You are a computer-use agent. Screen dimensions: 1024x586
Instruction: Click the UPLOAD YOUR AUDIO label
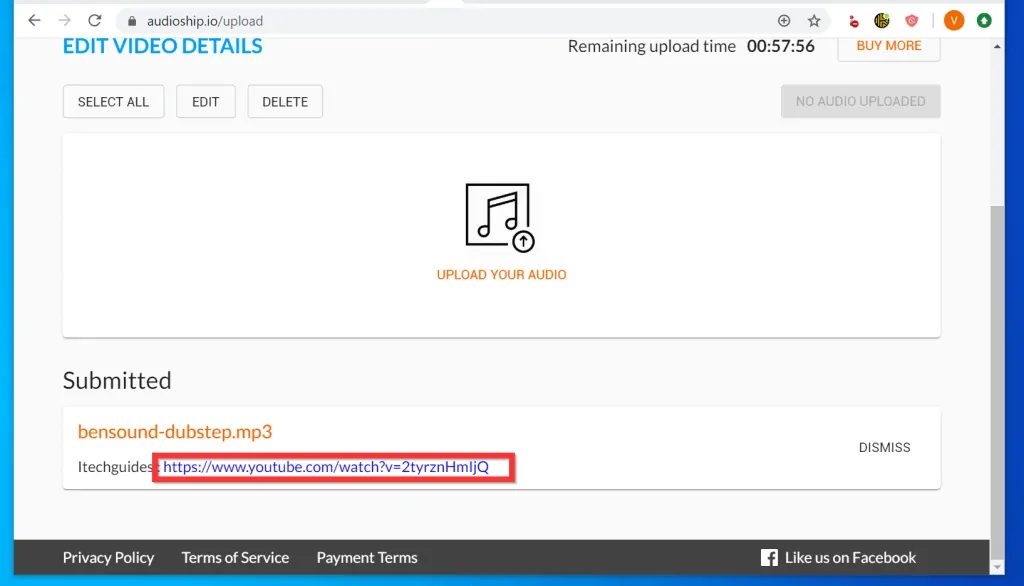coord(502,275)
